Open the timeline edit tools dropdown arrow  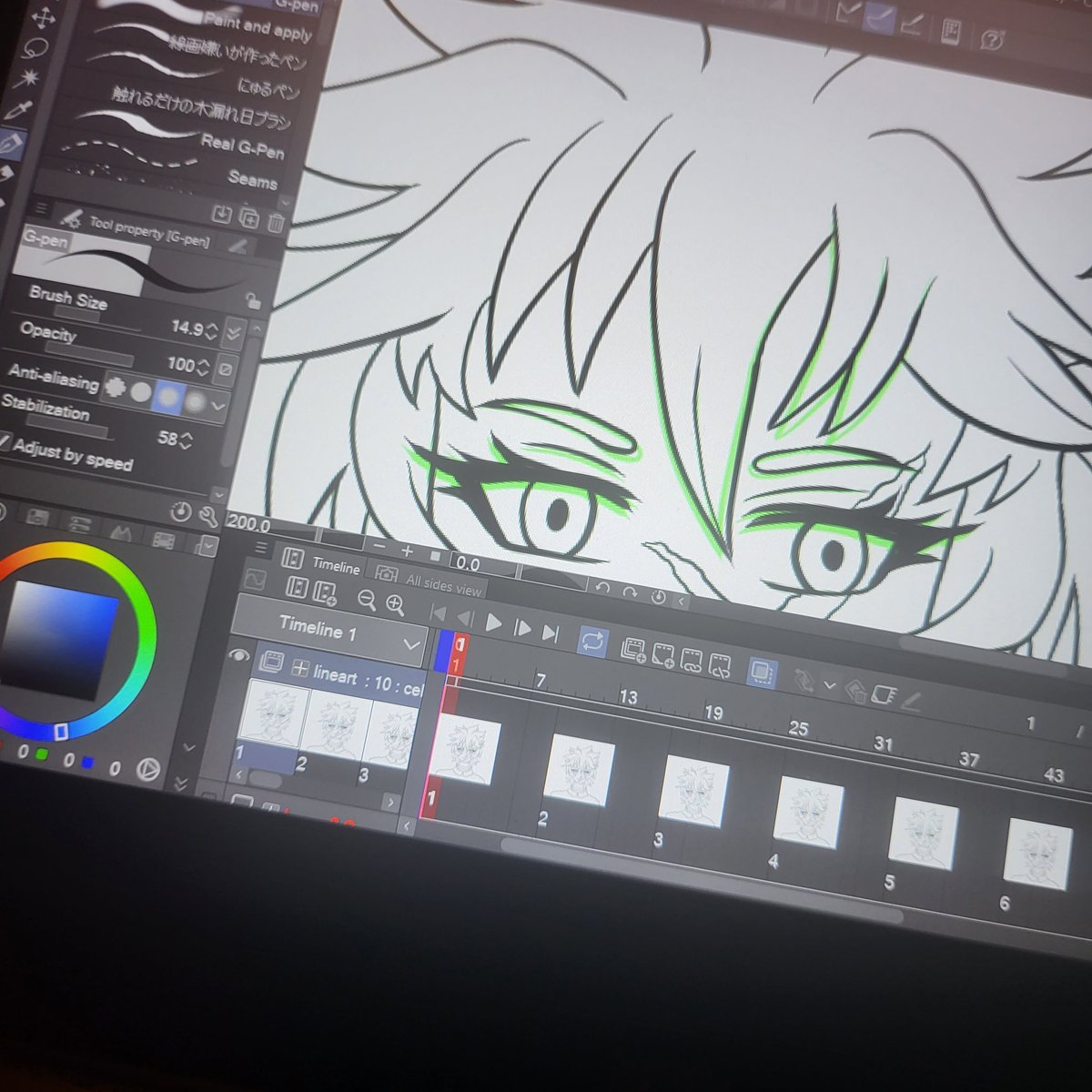(x=829, y=684)
